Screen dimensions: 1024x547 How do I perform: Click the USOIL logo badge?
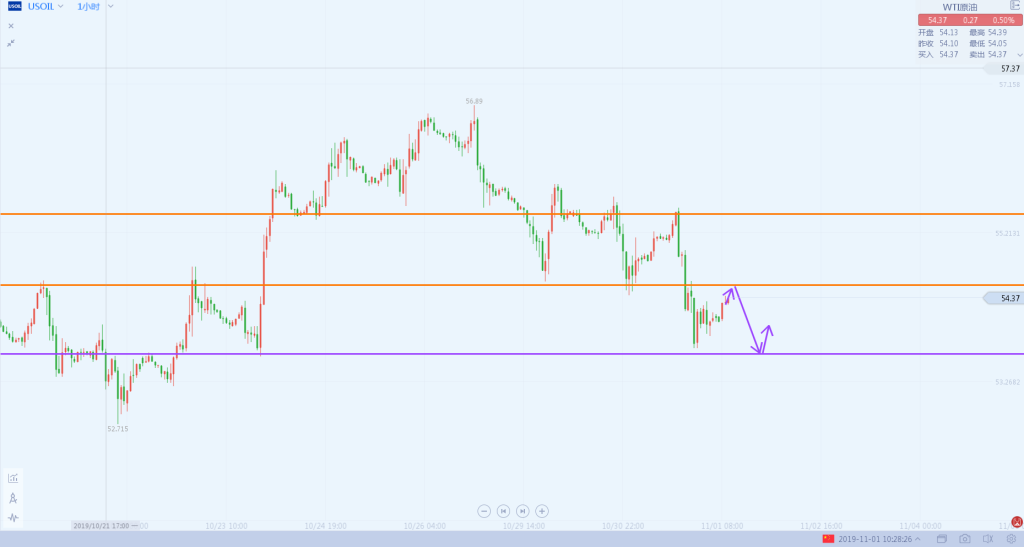pos(15,6)
